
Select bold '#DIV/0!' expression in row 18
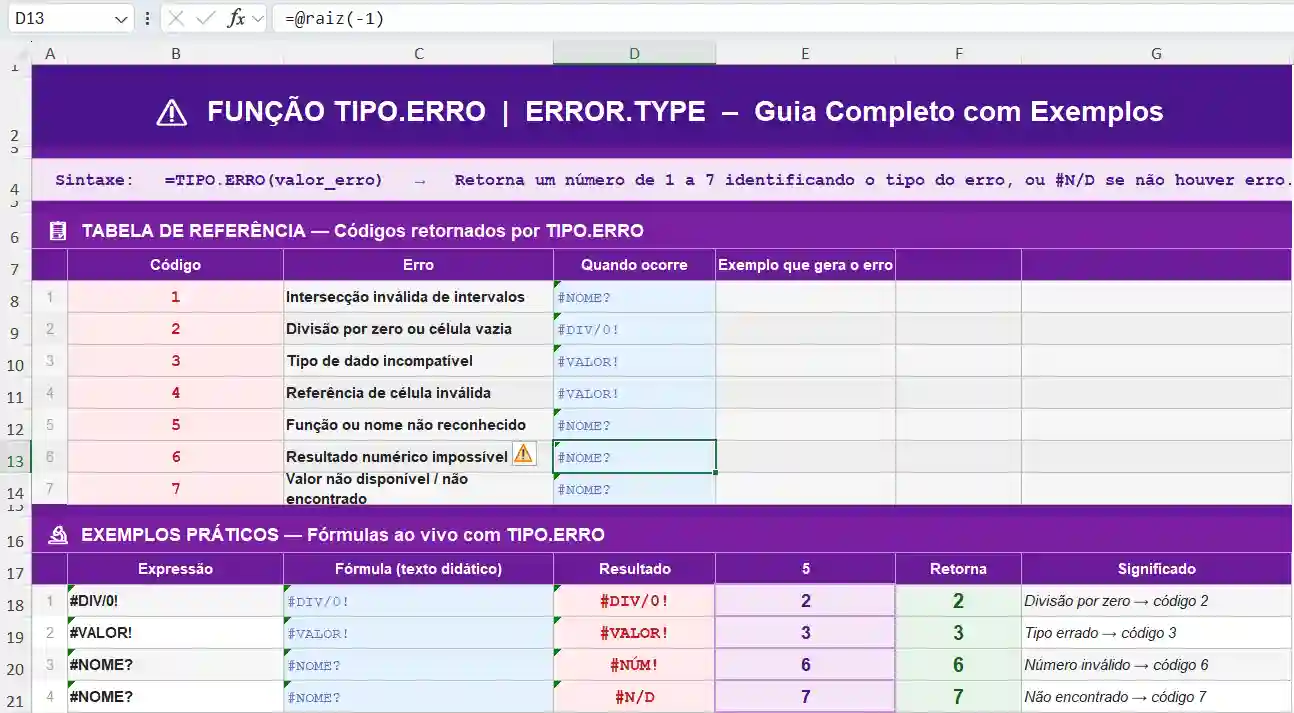tap(176, 601)
